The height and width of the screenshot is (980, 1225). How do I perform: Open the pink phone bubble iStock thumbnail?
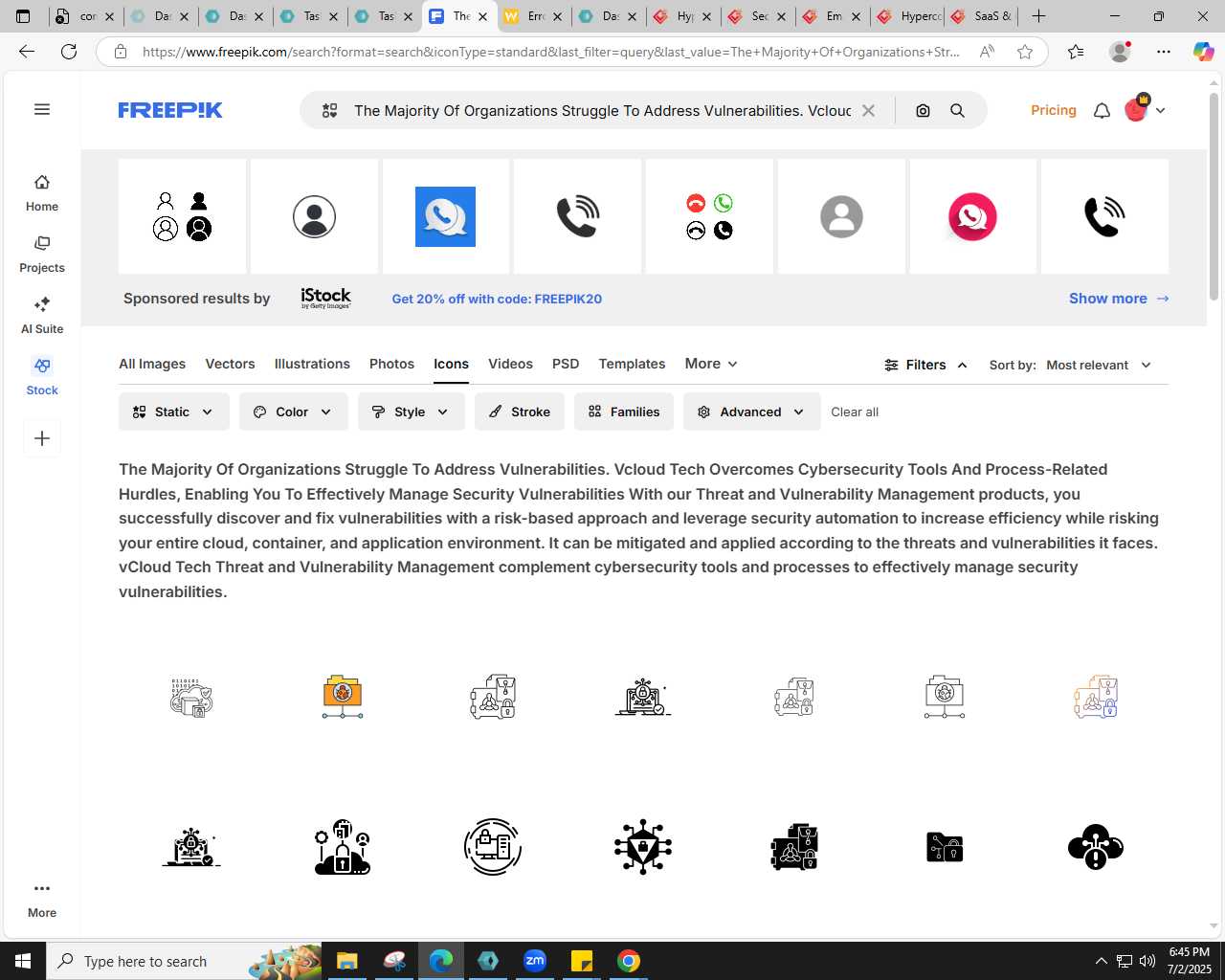pos(972,216)
